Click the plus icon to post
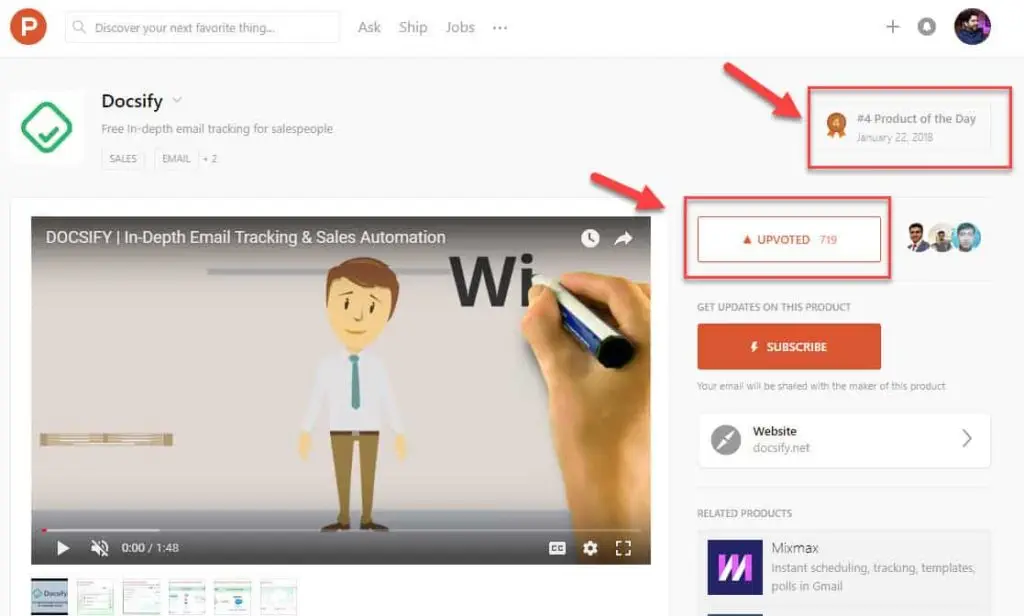 point(892,27)
